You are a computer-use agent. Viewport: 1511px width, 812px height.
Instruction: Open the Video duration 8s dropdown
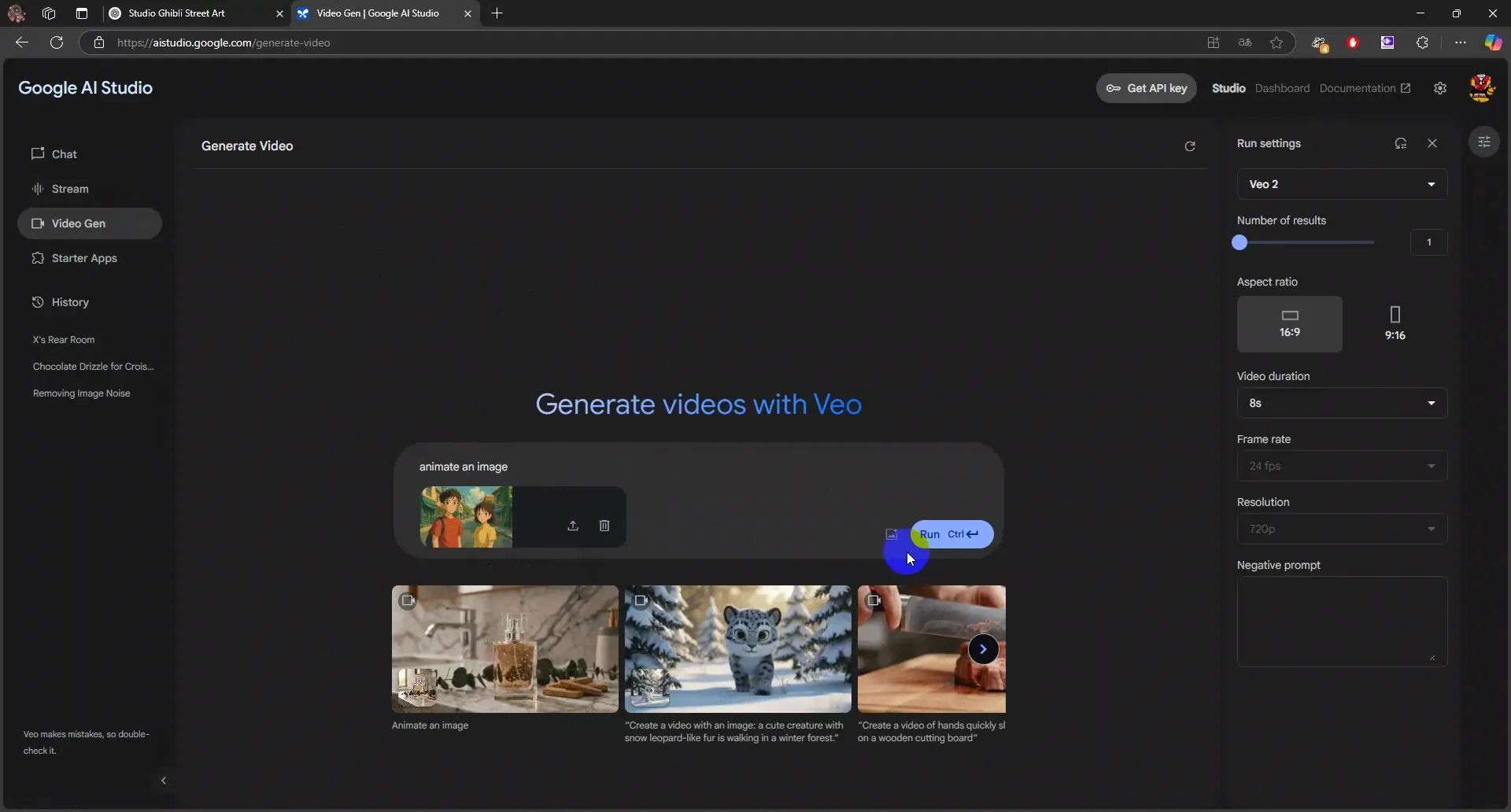coord(1342,403)
